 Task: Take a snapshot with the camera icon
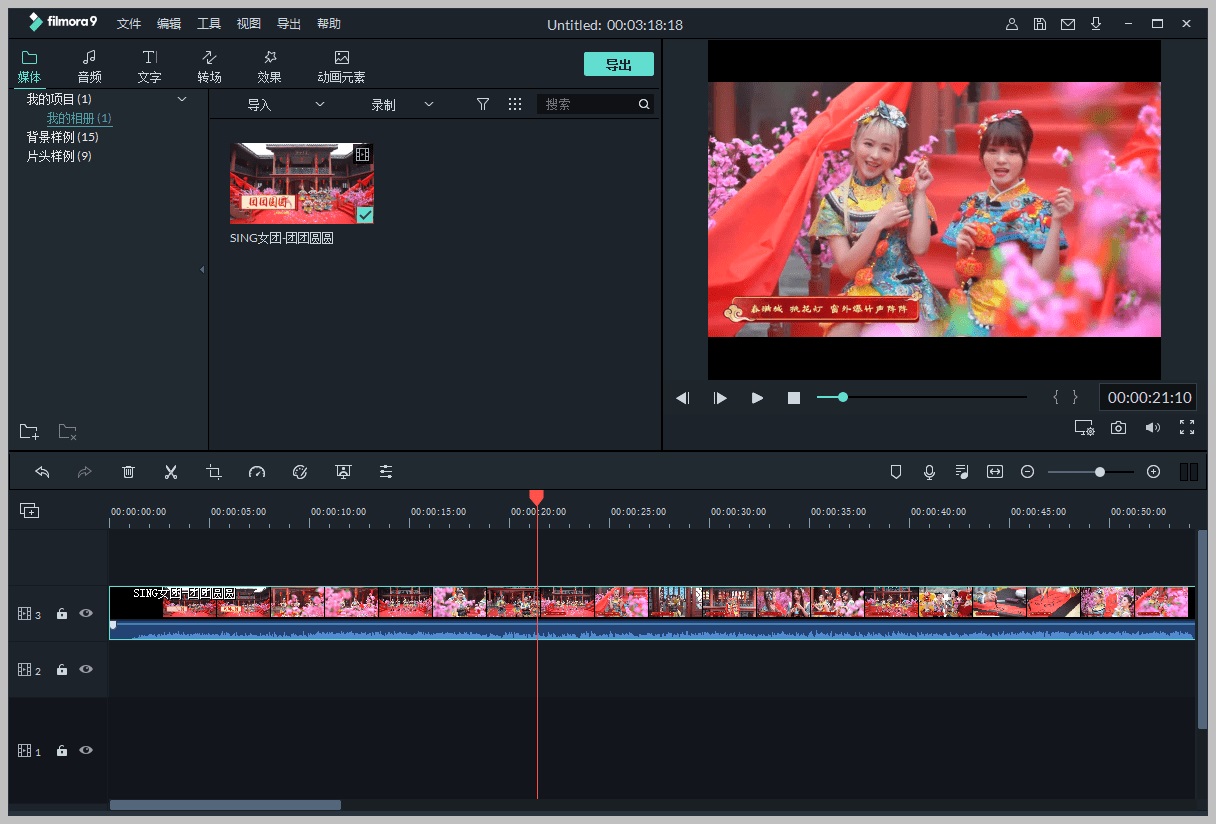coord(1119,428)
